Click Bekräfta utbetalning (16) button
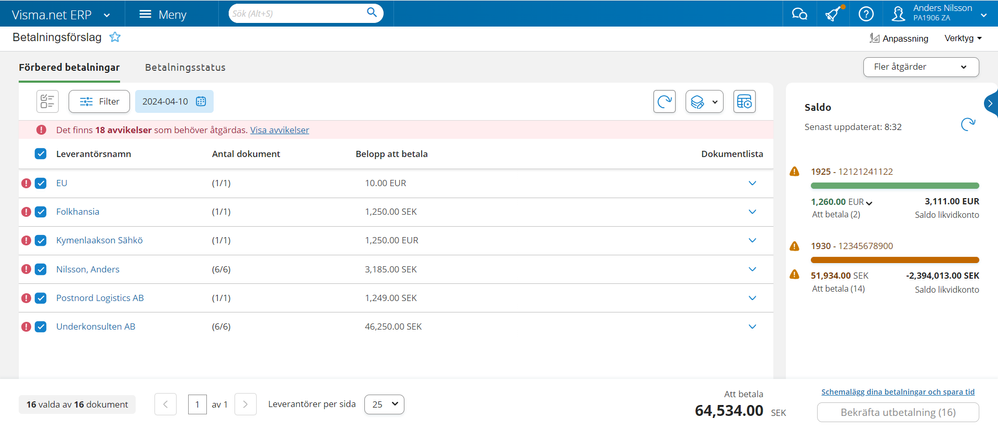Screen dimensions: 998x430 point(898,412)
